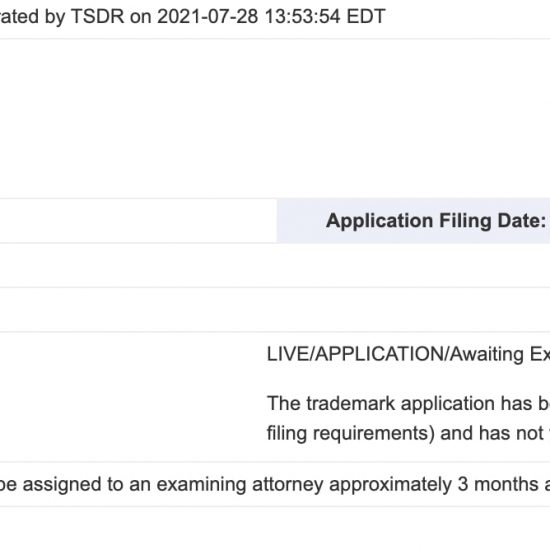This screenshot has width=550, height=550.
Task: Click the EDT timezone text
Action: (366, 16)
